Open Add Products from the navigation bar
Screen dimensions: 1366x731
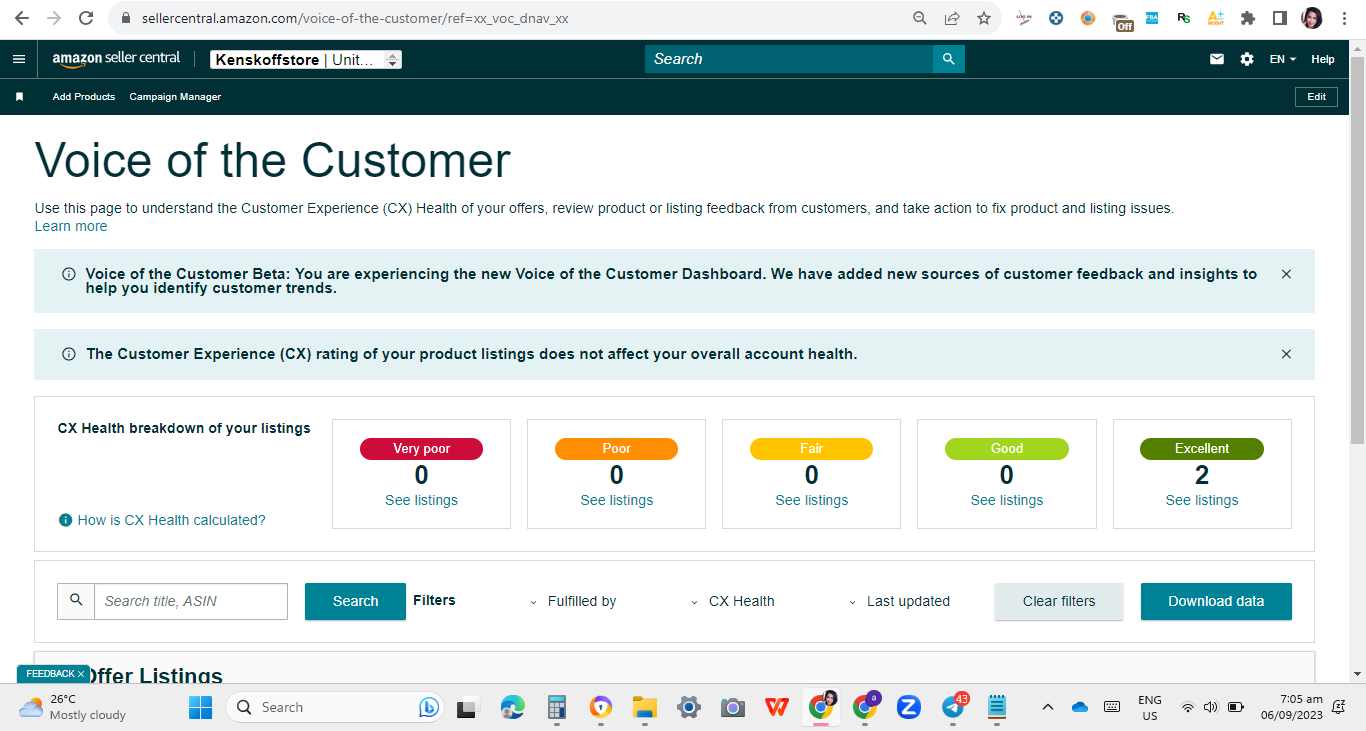(84, 97)
